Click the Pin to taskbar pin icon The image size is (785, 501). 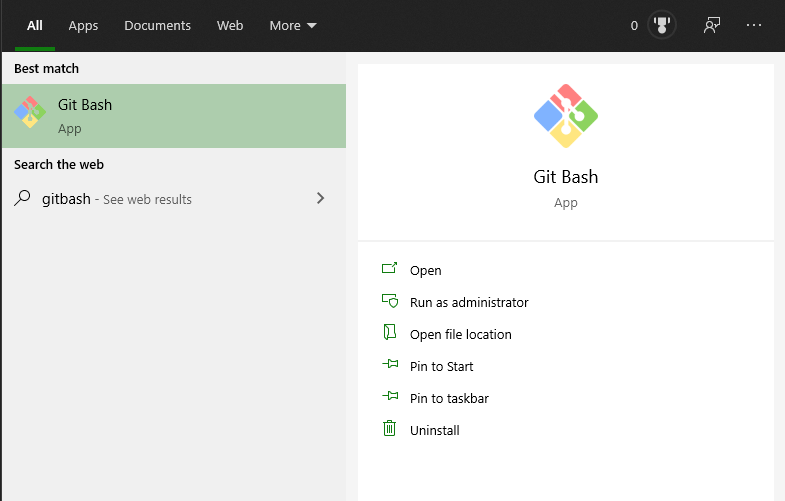390,397
